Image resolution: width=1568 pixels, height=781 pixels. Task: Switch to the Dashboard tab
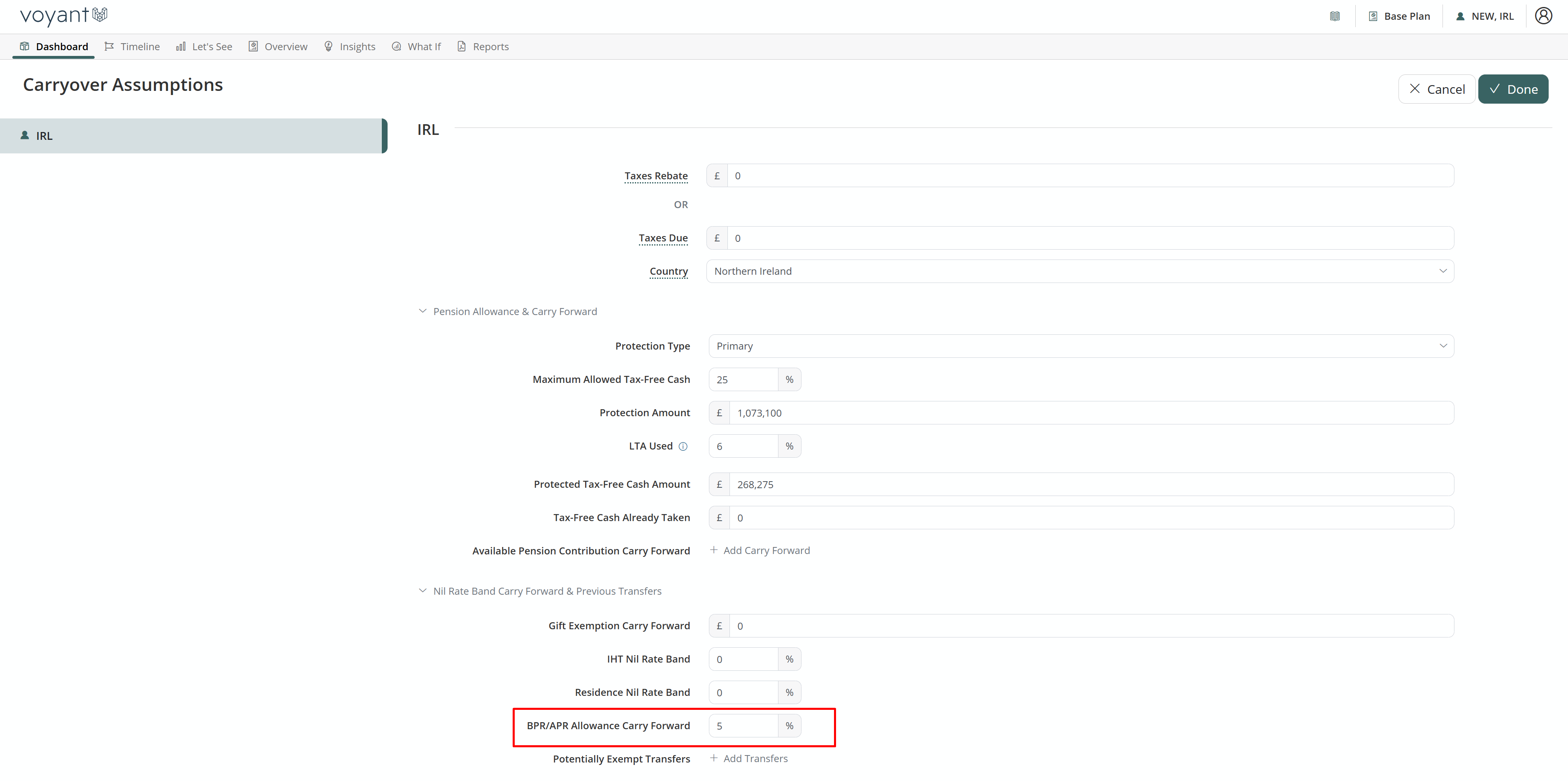53,47
